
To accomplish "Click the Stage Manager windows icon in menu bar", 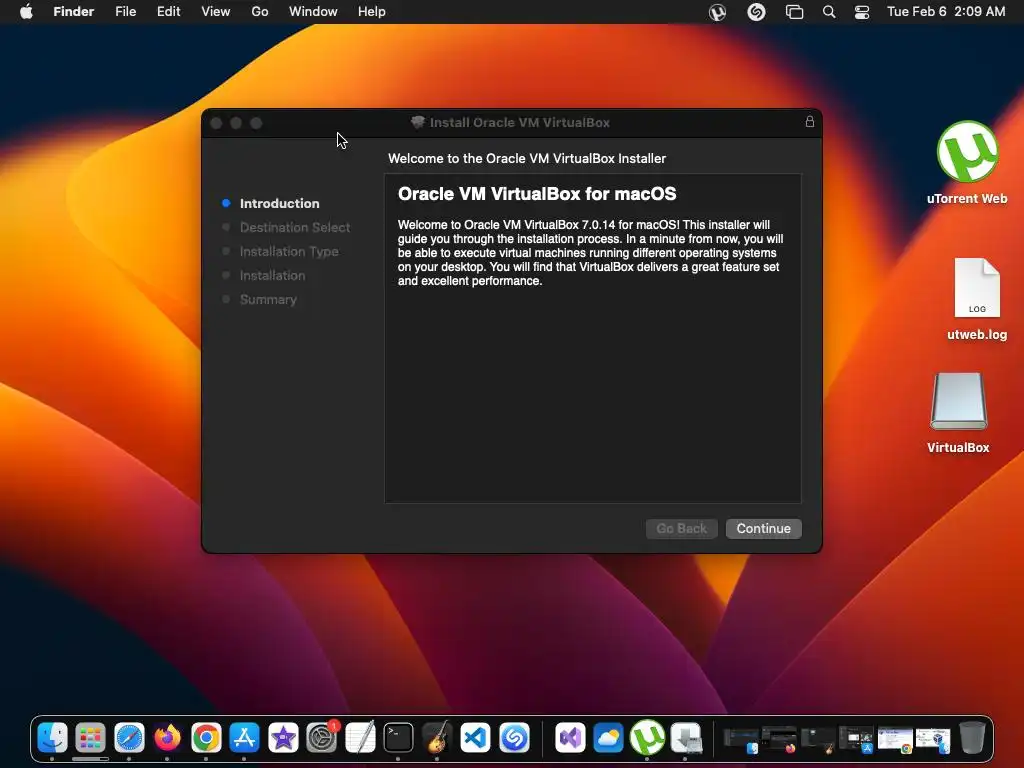I will point(794,12).
